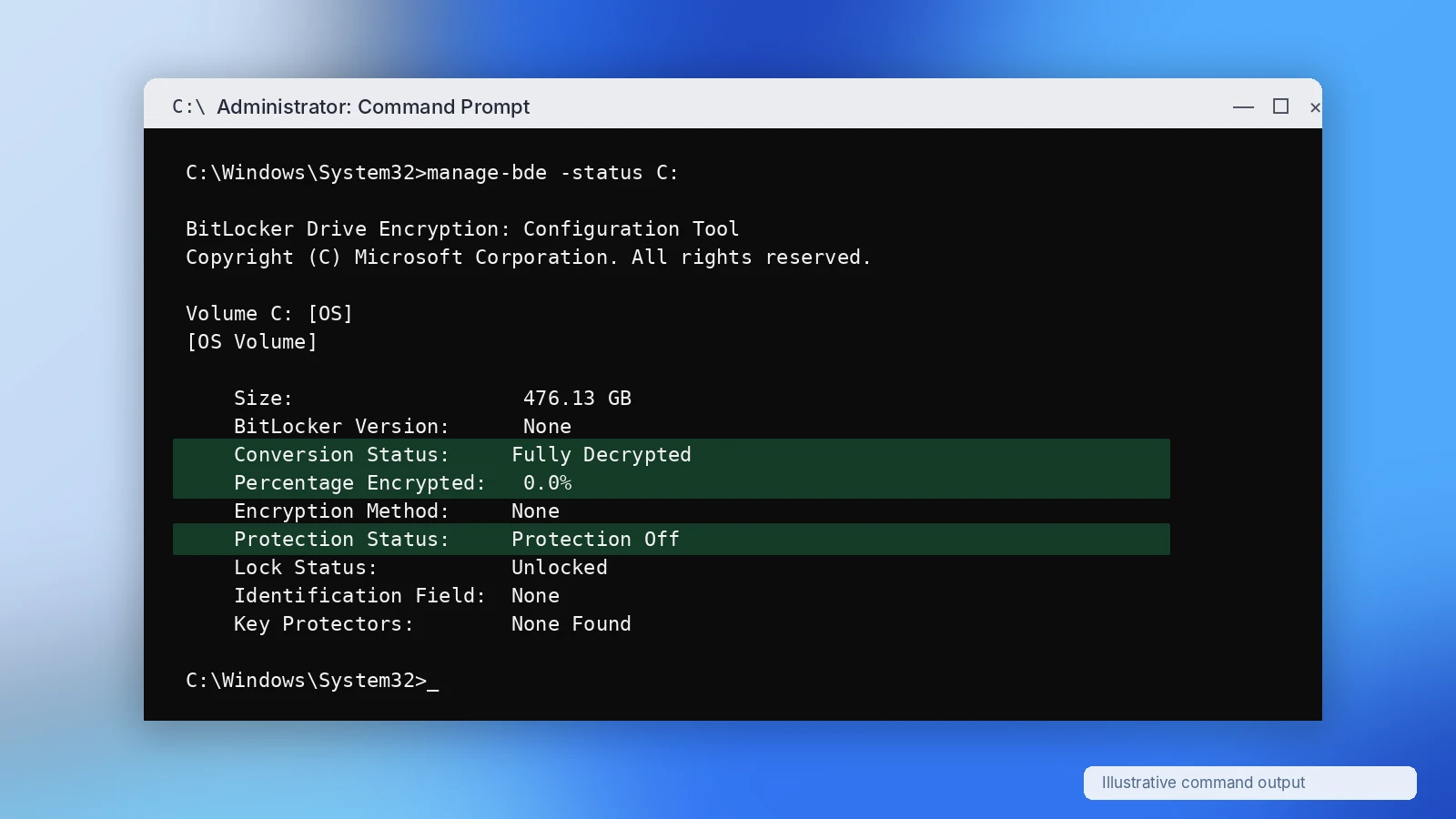Click the 'BitLocker Version:' label

(x=341, y=427)
